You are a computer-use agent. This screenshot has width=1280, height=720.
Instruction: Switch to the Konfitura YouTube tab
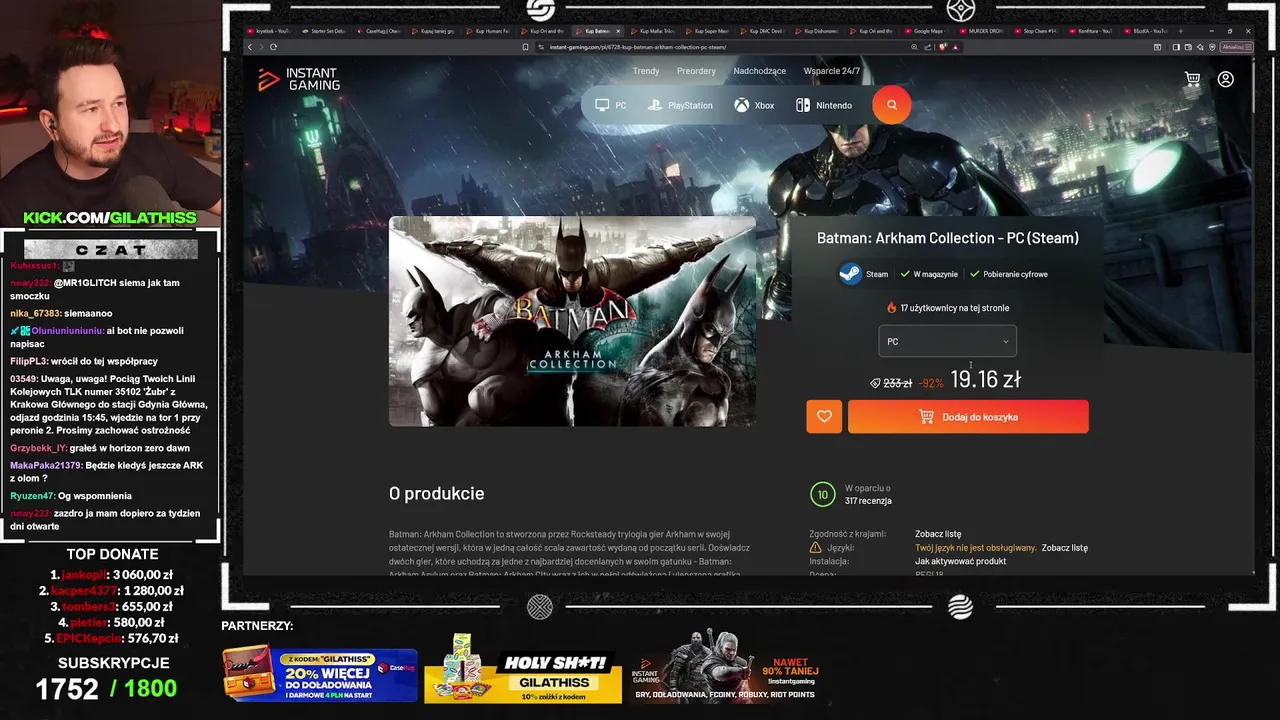(1091, 31)
